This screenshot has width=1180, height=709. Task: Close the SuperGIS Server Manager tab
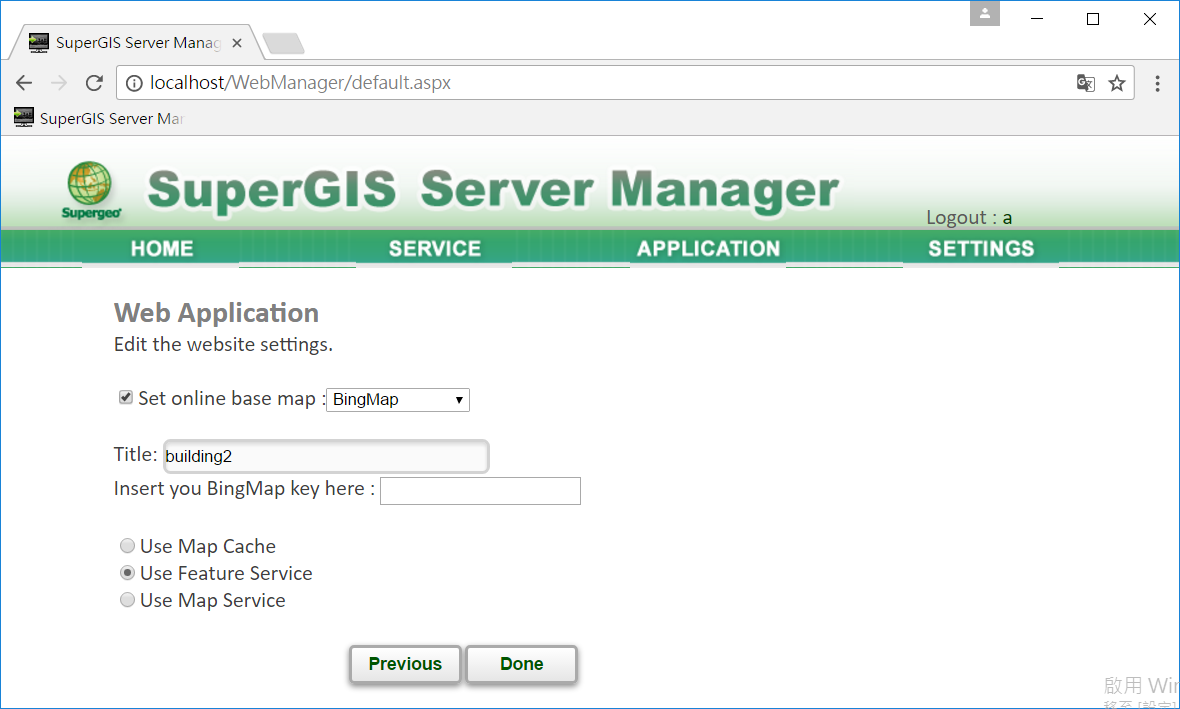point(237,43)
